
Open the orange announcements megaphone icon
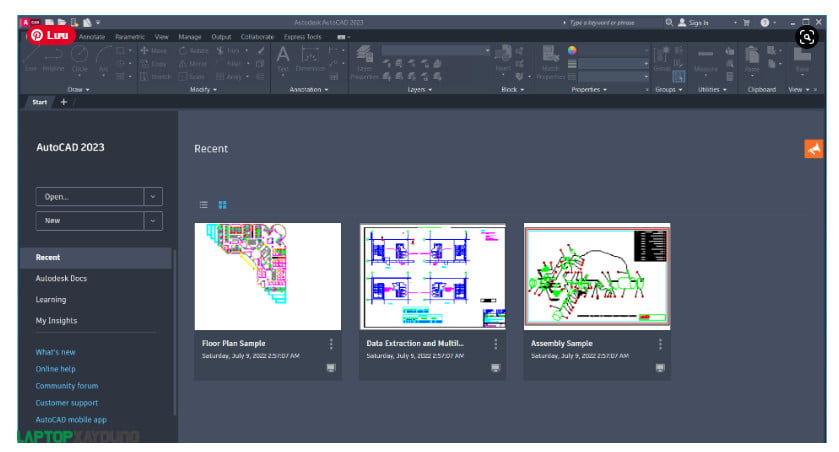[x=814, y=149]
